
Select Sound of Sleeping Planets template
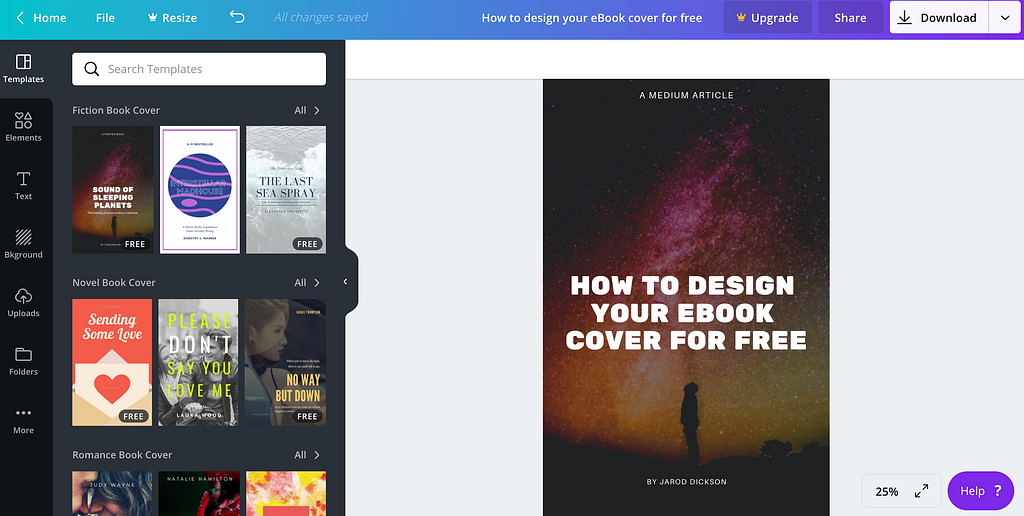point(112,189)
